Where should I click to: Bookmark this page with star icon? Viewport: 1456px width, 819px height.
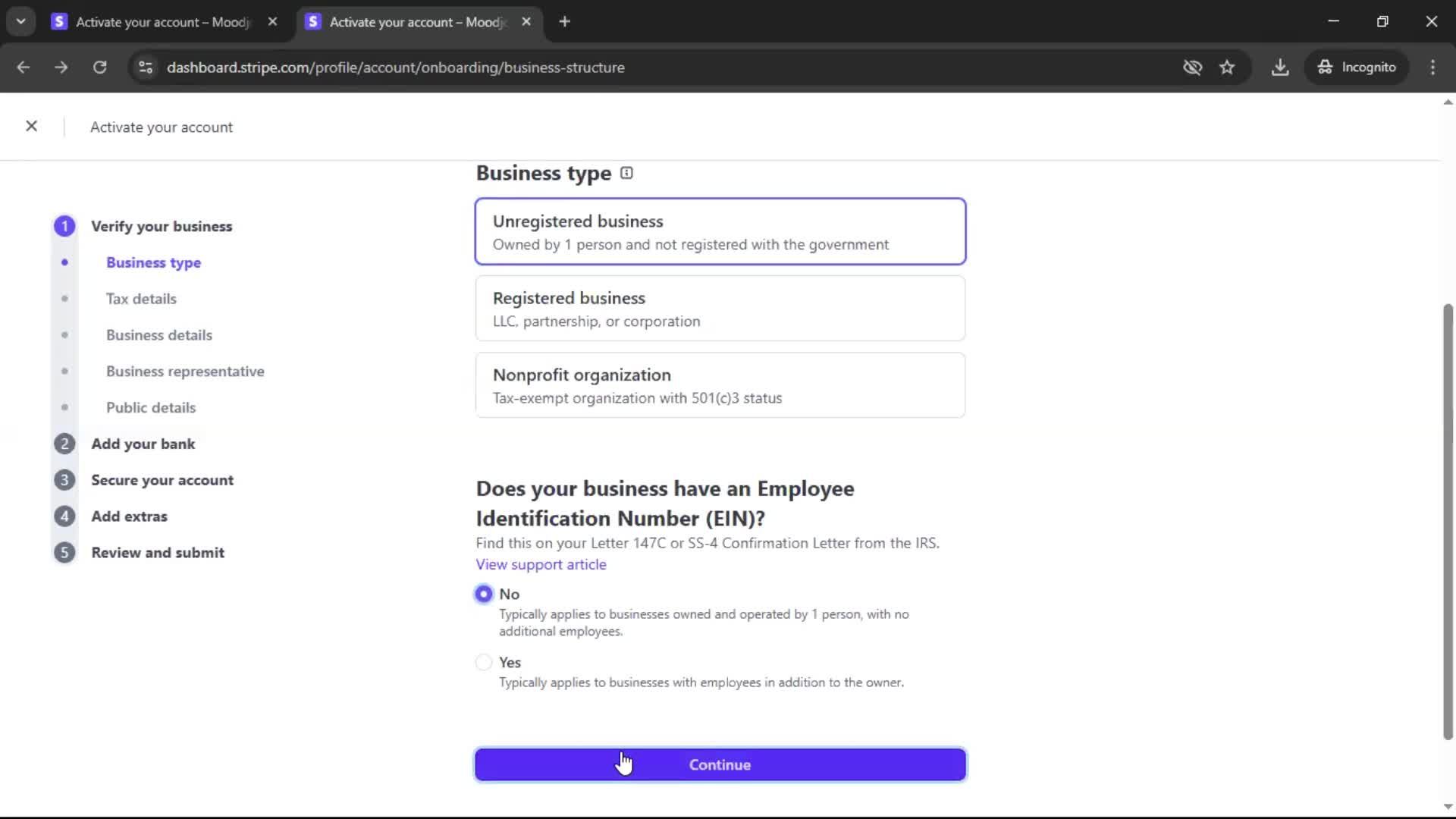(x=1227, y=67)
